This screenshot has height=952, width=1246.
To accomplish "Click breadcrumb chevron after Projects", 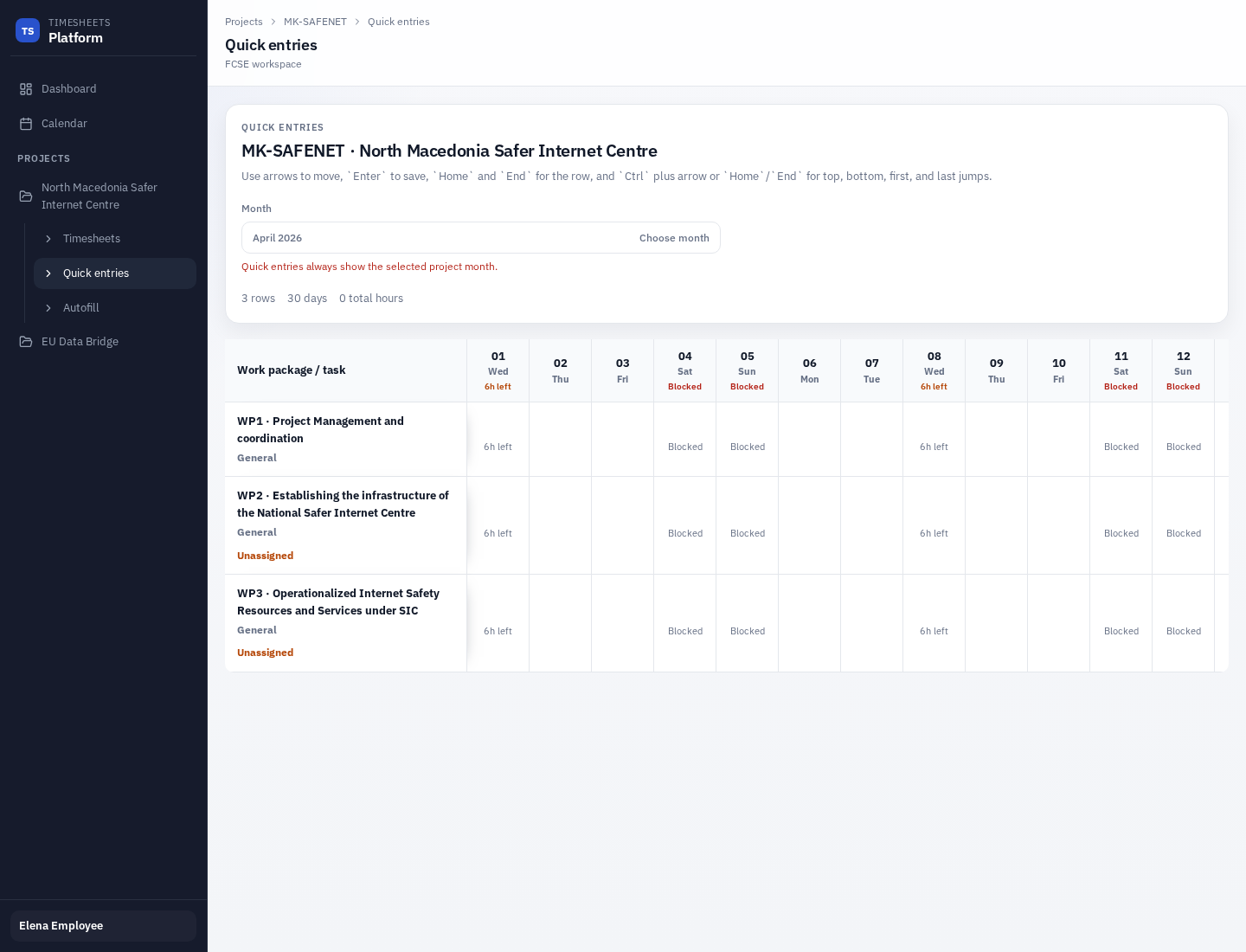I will [273, 22].
